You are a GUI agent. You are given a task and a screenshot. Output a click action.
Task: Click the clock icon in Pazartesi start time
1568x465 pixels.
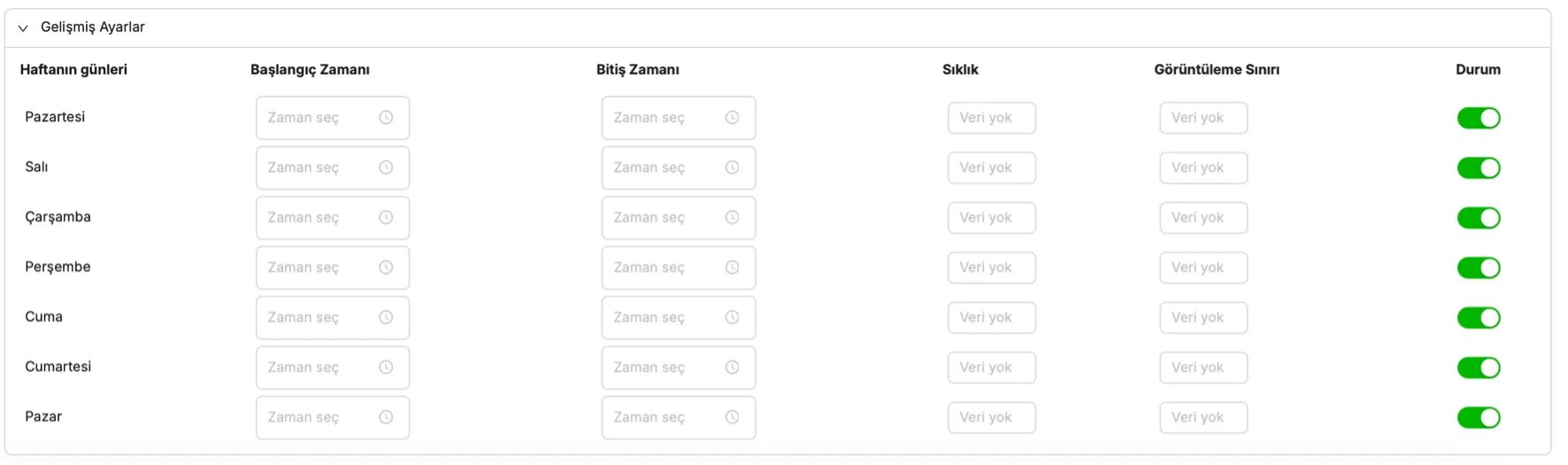pyautogui.click(x=386, y=118)
